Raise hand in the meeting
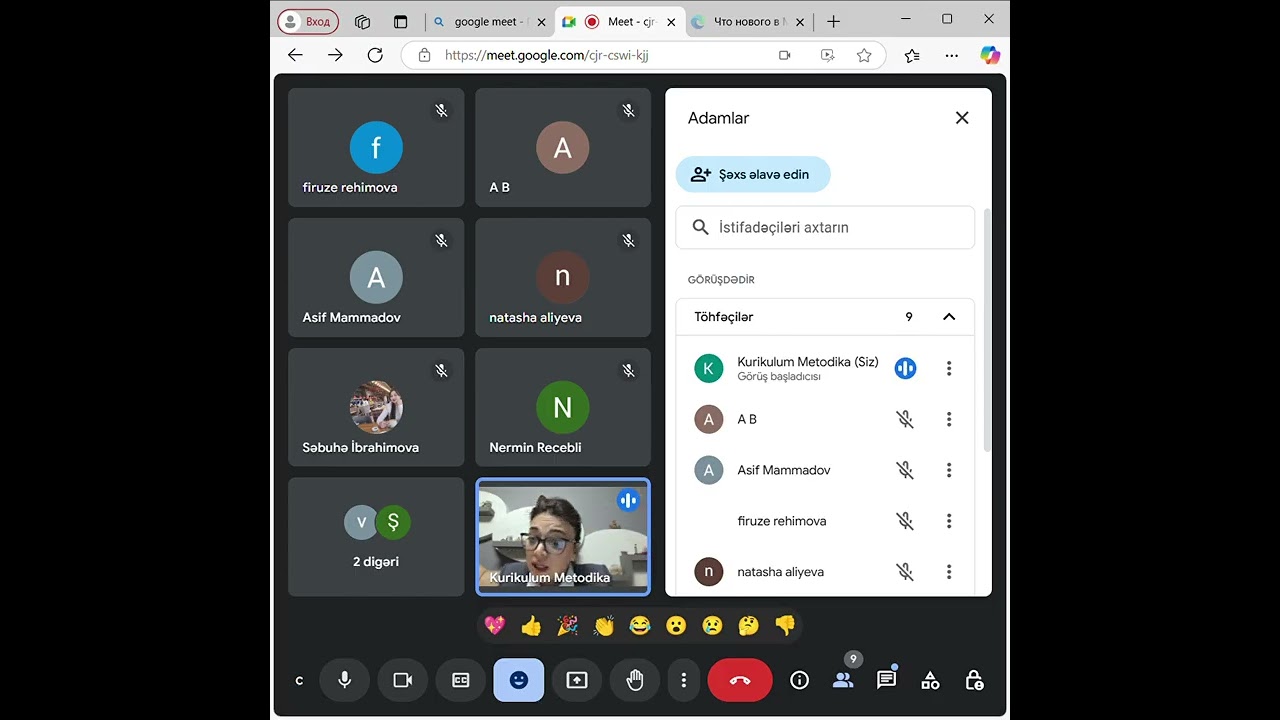Image resolution: width=1280 pixels, height=720 pixels. click(635, 680)
